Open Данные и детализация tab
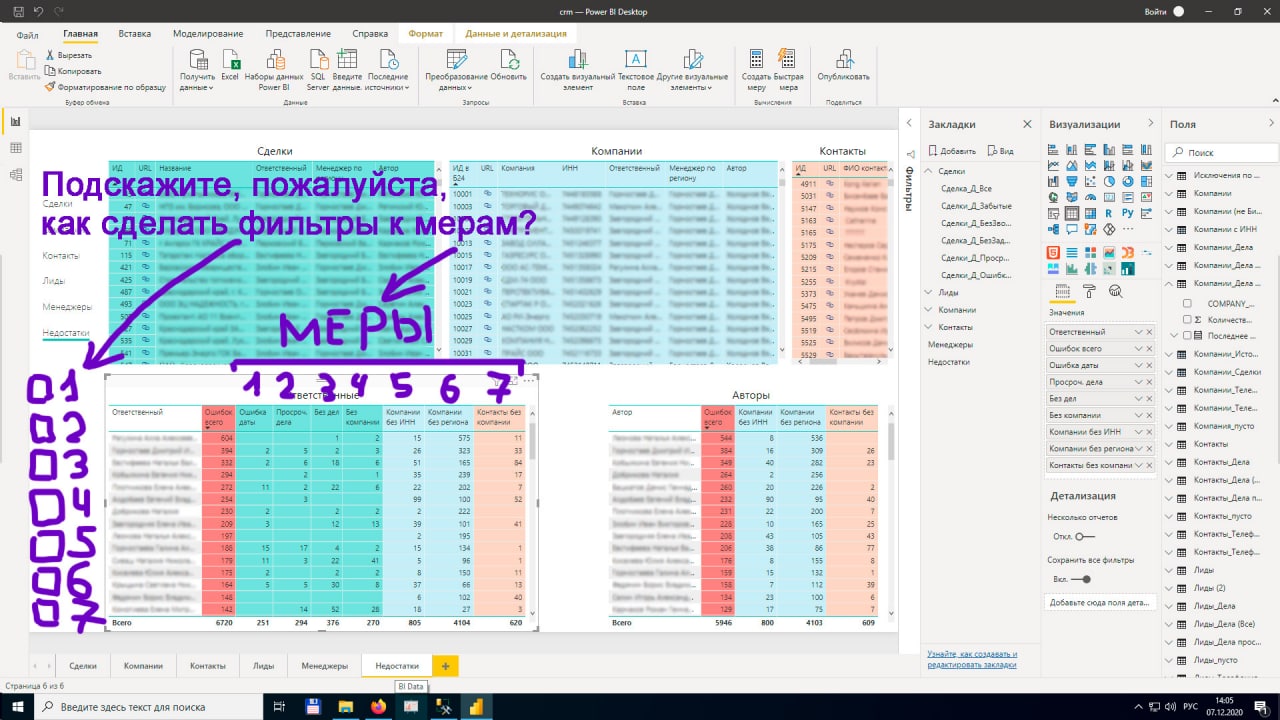Image resolution: width=1280 pixels, height=720 pixels. pyautogui.click(x=516, y=34)
